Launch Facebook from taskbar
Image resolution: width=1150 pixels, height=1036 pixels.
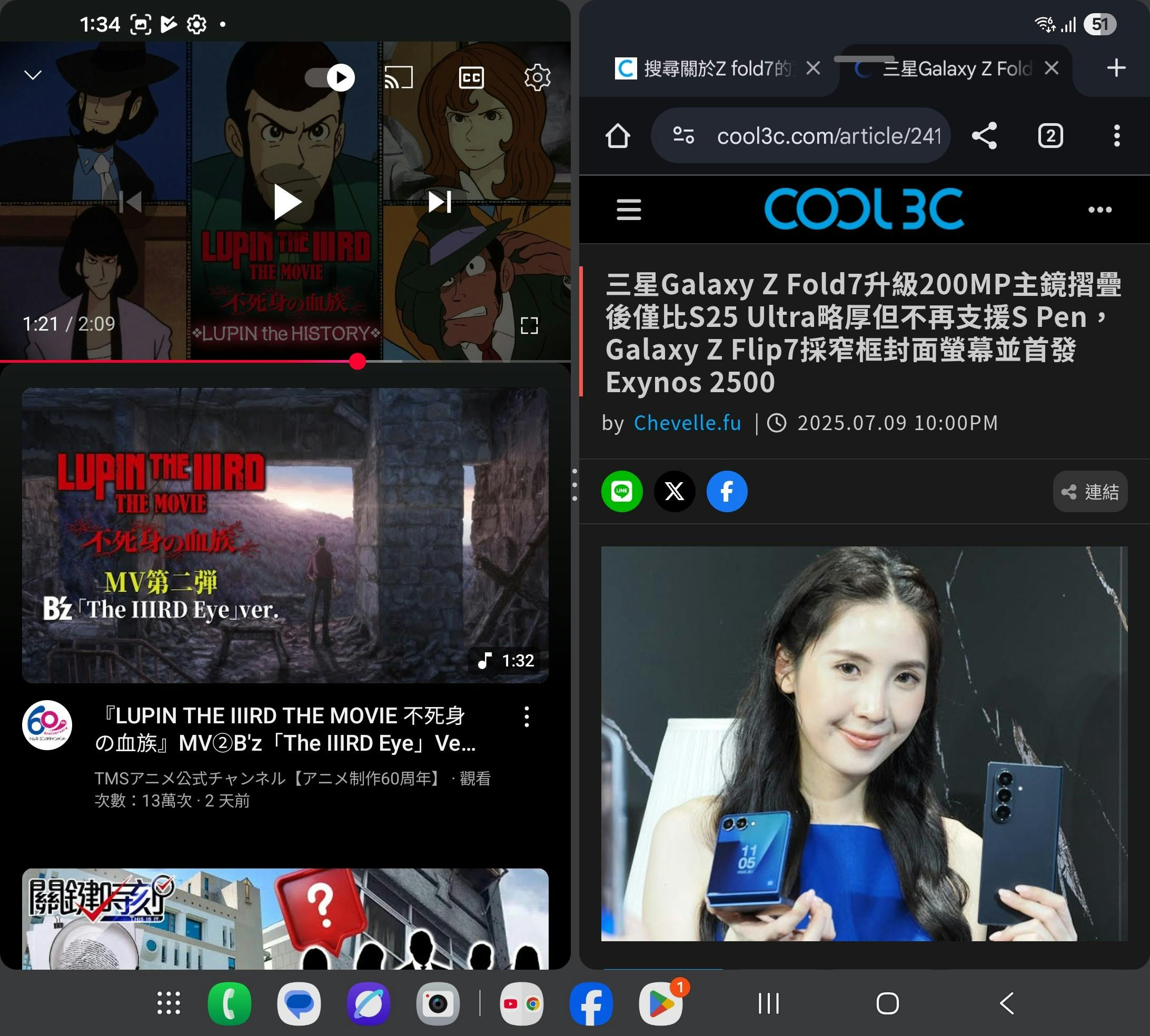(x=591, y=1003)
